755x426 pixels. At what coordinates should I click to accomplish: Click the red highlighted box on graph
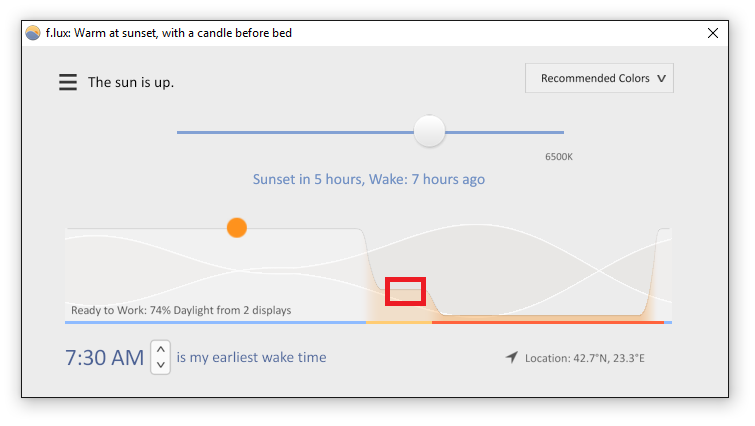pos(405,291)
